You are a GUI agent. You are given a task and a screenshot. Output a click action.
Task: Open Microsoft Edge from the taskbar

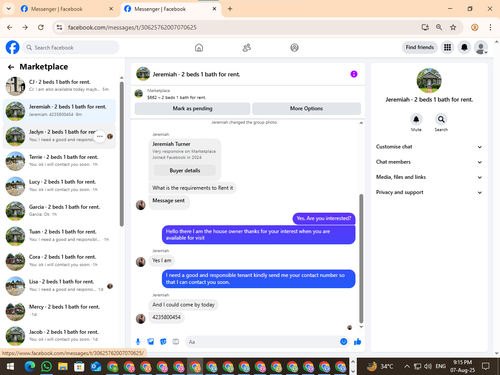tap(30, 367)
